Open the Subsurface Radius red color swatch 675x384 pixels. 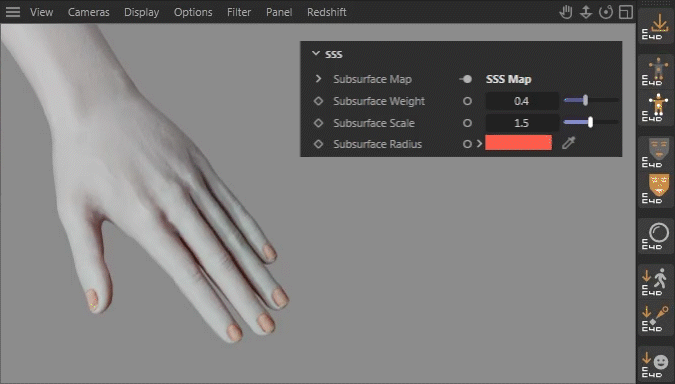pos(518,143)
